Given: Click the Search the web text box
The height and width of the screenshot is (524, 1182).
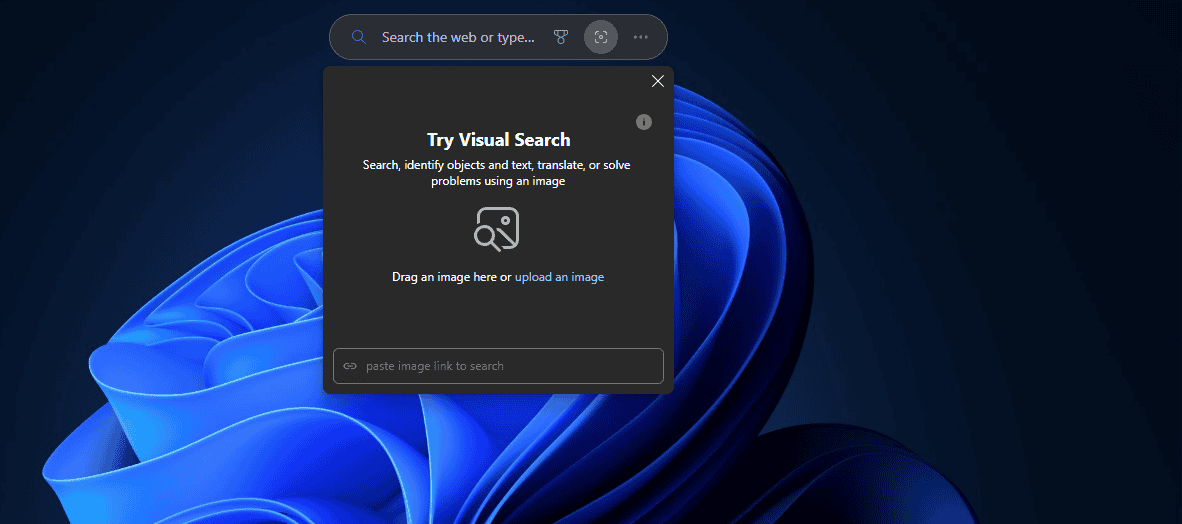Looking at the screenshot, I should coord(458,37).
